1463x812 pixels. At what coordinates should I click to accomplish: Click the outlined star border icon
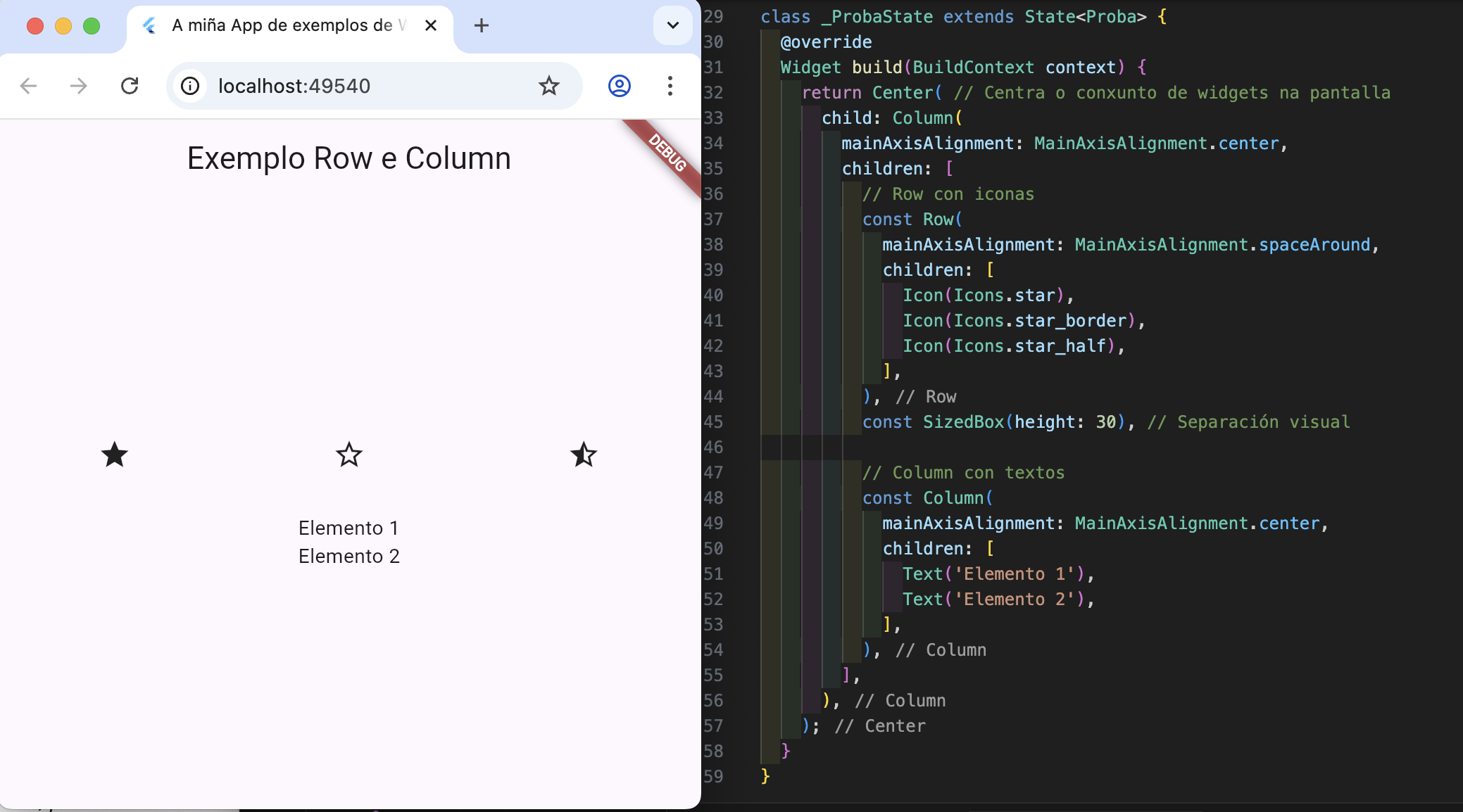349,455
